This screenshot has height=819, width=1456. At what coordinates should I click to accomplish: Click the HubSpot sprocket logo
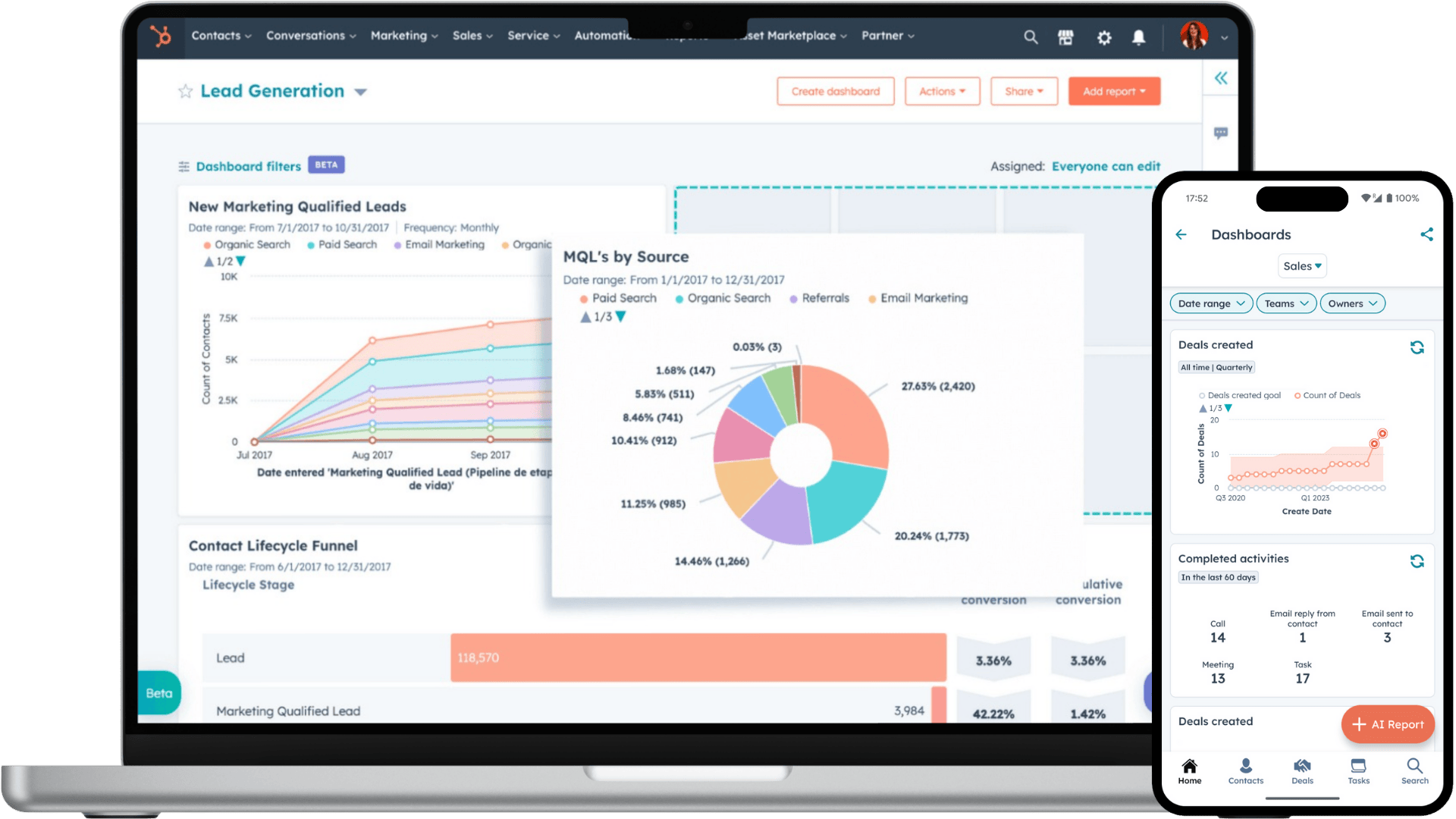click(x=160, y=36)
